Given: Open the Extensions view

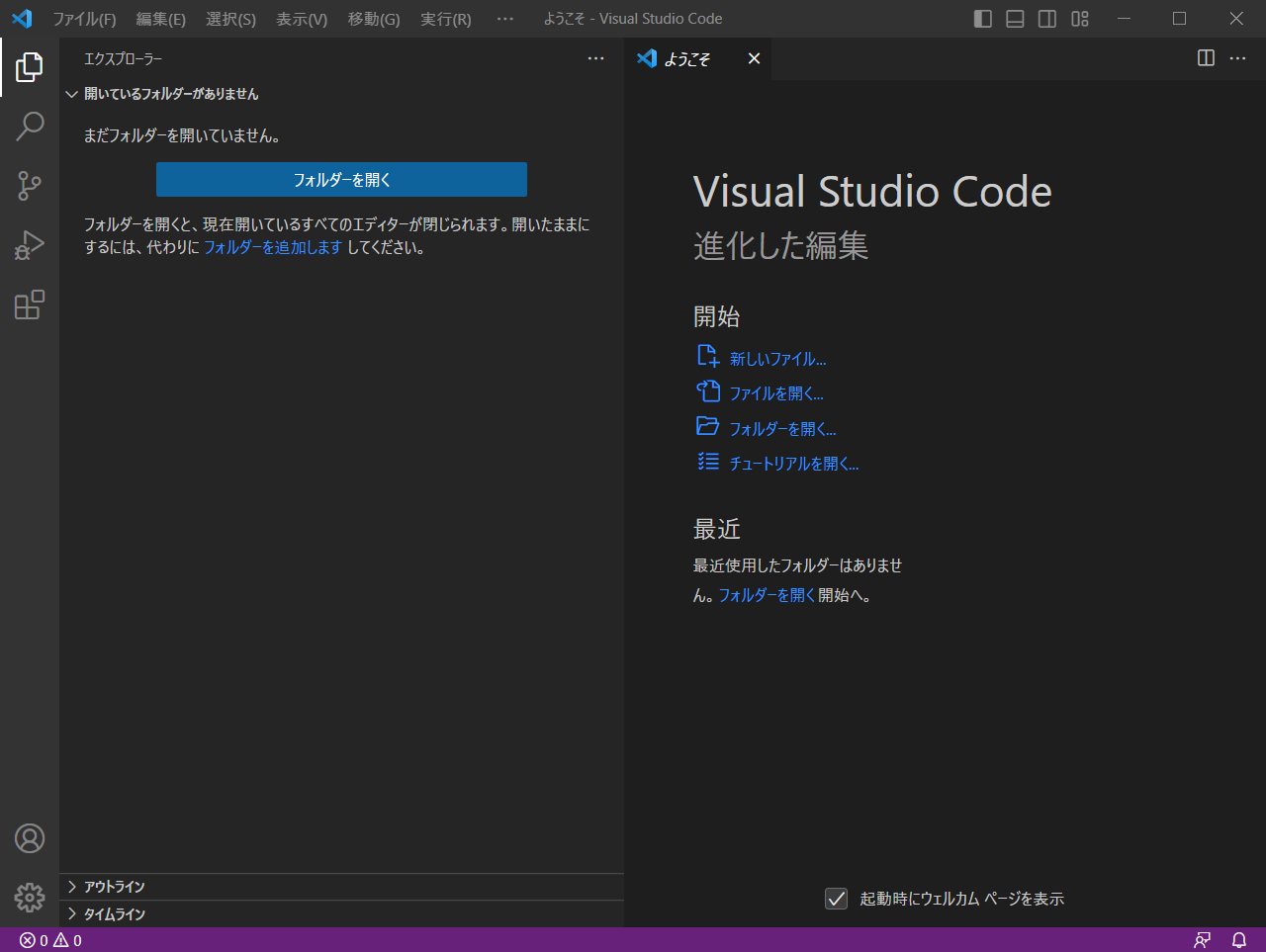Looking at the screenshot, I should (x=30, y=304).
